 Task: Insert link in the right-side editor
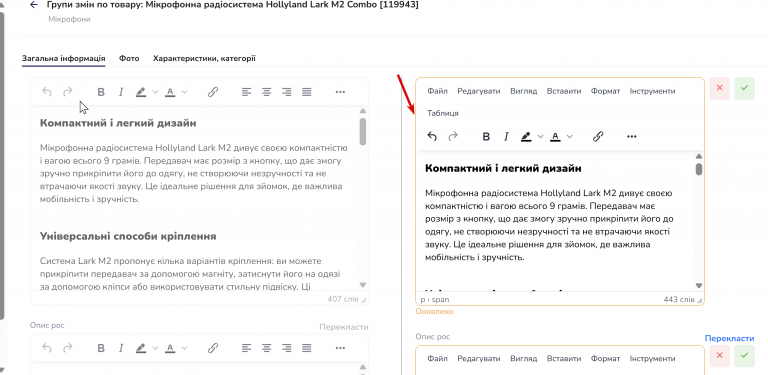[x=598, y=137]
